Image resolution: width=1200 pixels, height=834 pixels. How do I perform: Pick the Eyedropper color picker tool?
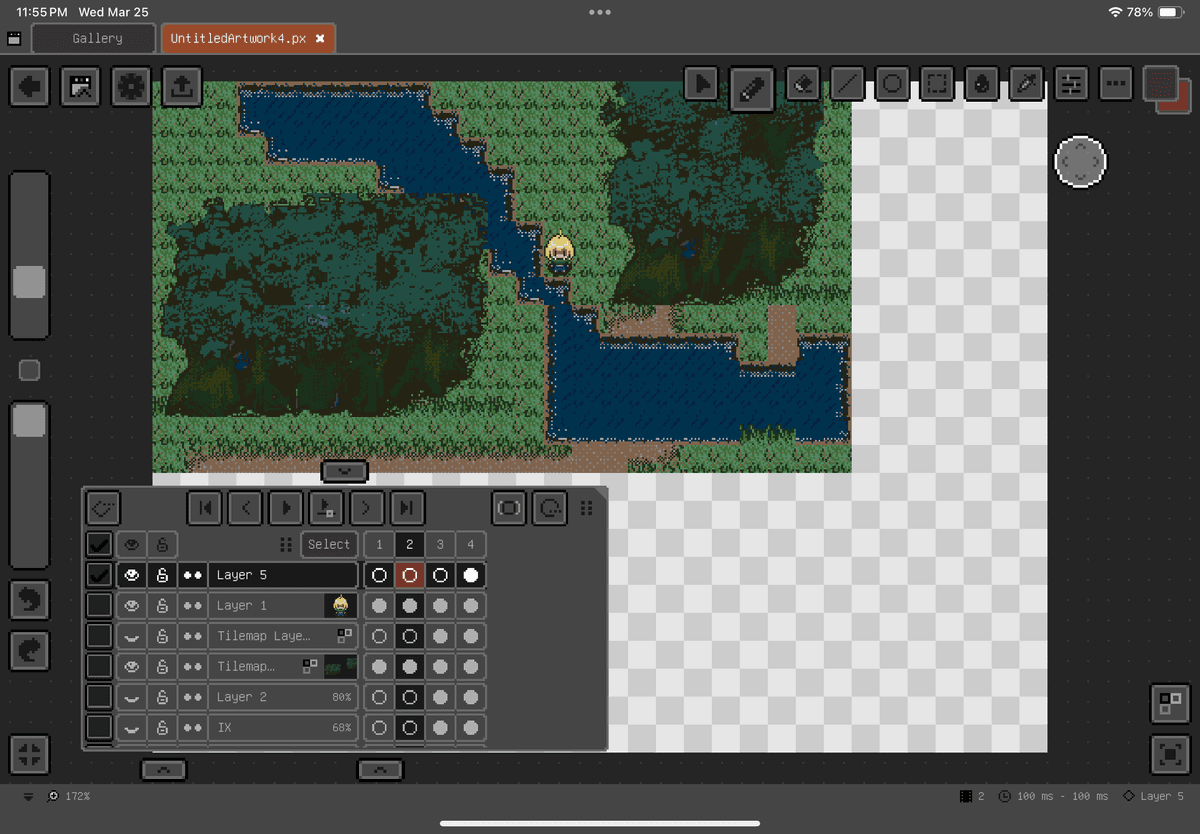[1026, 85]
